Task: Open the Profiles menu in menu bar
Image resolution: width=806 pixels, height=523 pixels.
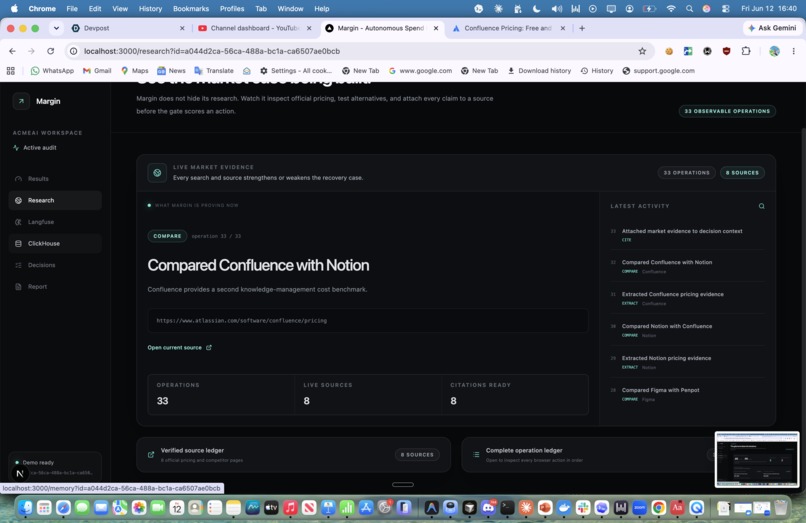Action: (232, 8)
